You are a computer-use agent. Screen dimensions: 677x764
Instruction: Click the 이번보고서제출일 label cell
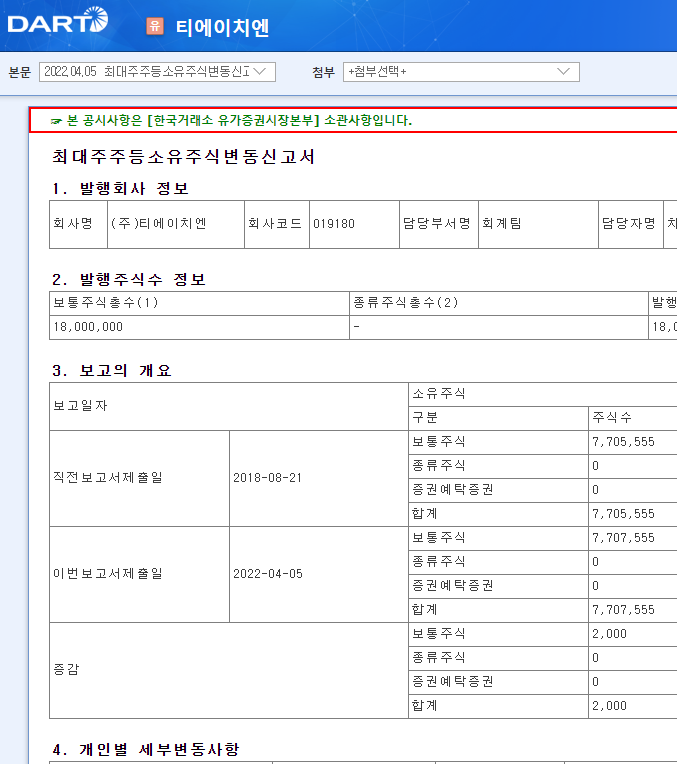(x=139, y=574)
